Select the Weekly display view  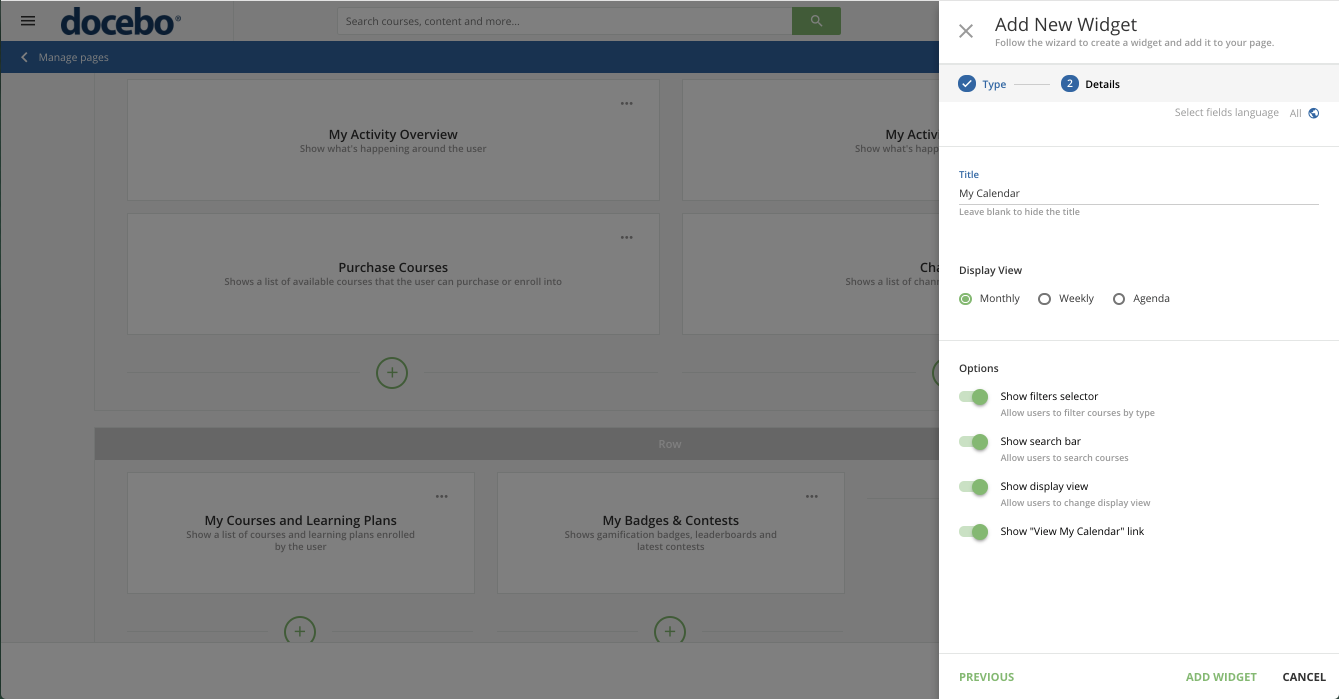point(1045,299)
